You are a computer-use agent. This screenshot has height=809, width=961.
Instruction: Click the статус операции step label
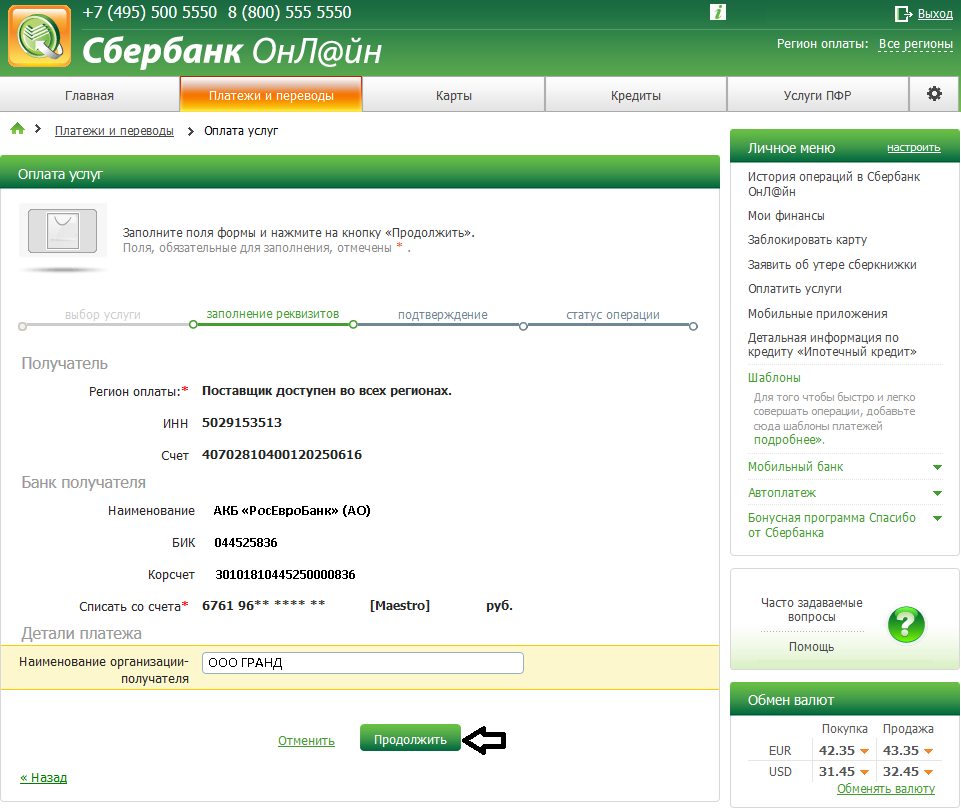[x=613, y=314]
